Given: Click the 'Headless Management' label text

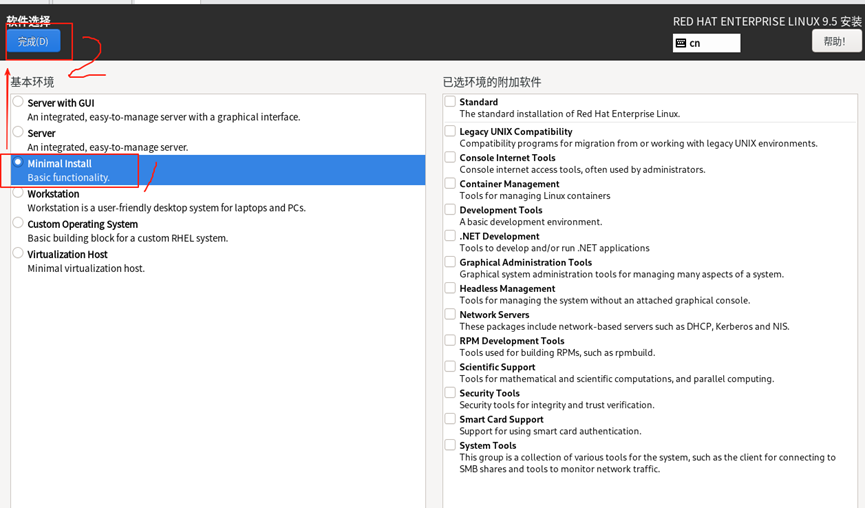Looking at the screenshot, I should pyautogui.click(x=507, y=289).
